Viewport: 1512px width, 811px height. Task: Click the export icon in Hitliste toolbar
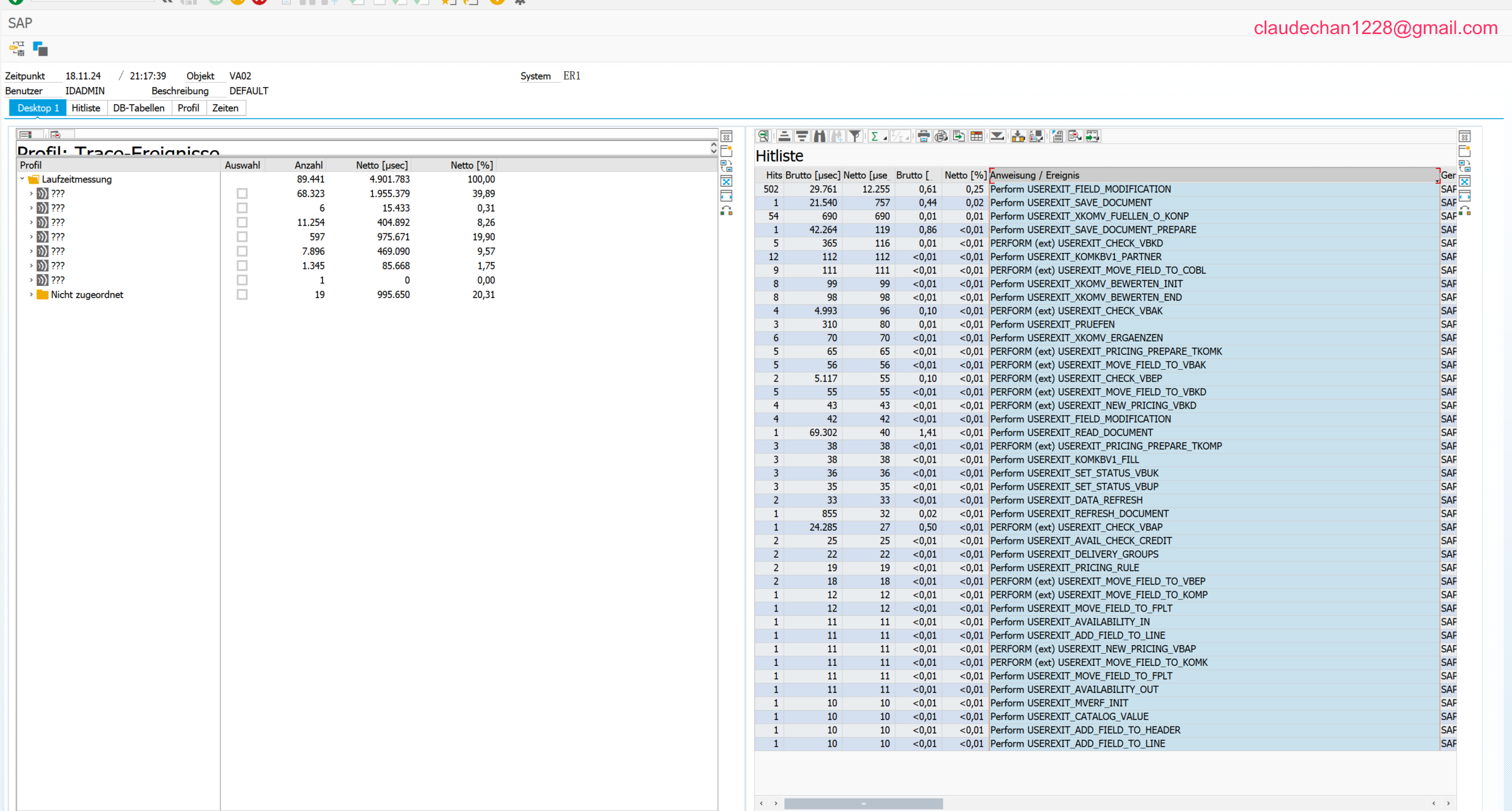coord(959,136)
